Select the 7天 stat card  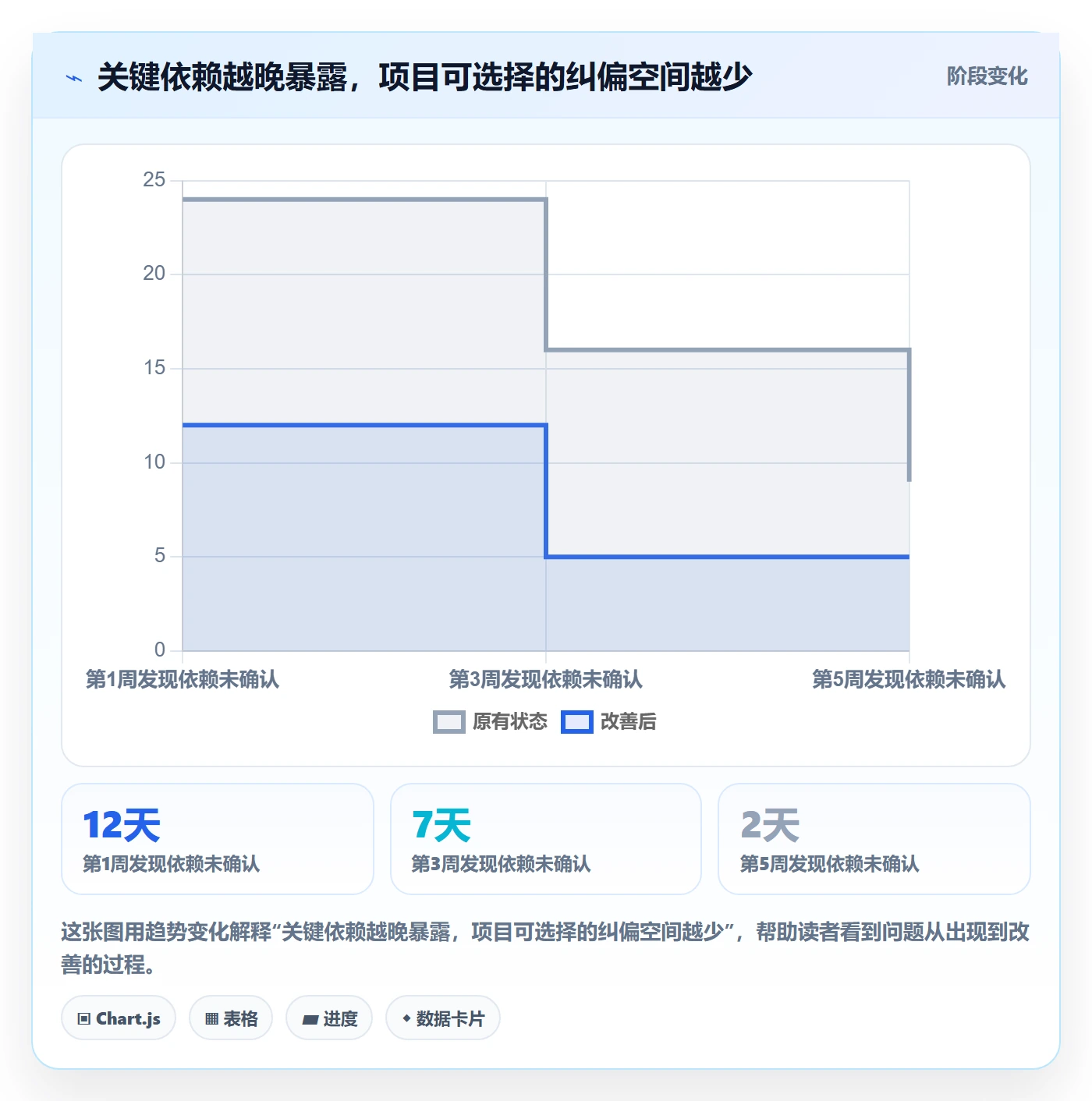546,839
